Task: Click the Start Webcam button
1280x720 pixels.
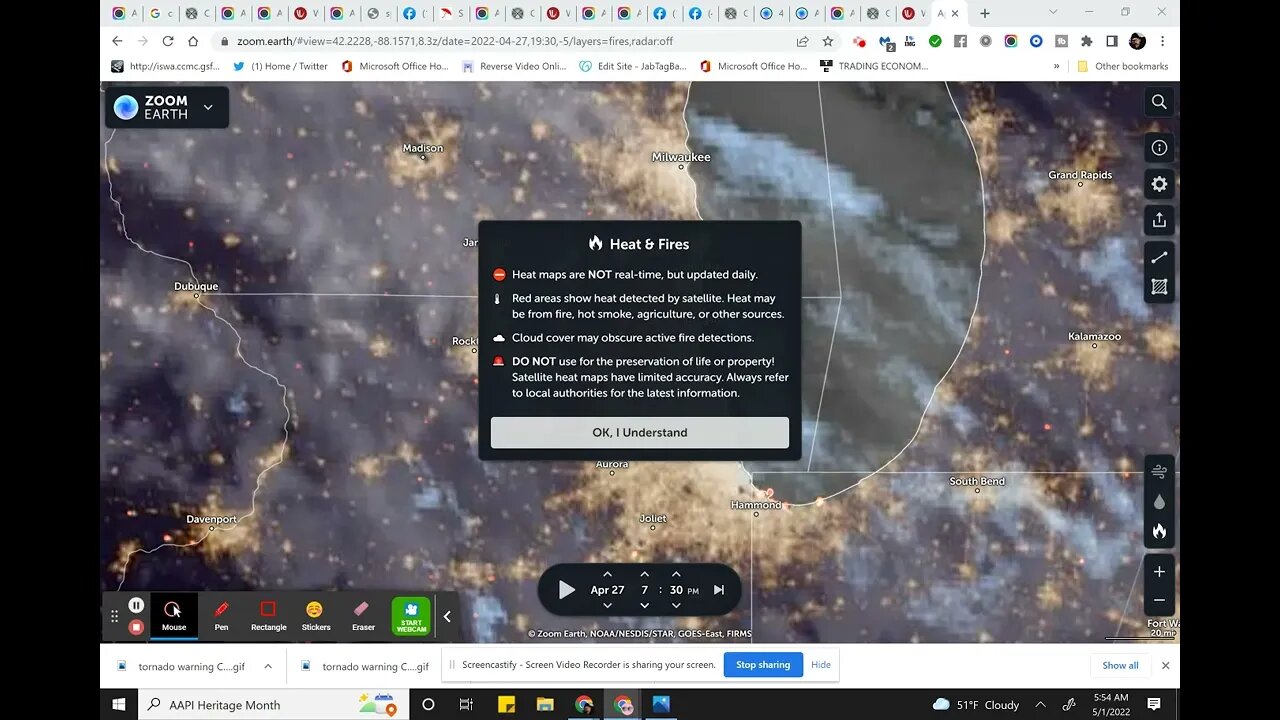Action: tap(411, 616)
